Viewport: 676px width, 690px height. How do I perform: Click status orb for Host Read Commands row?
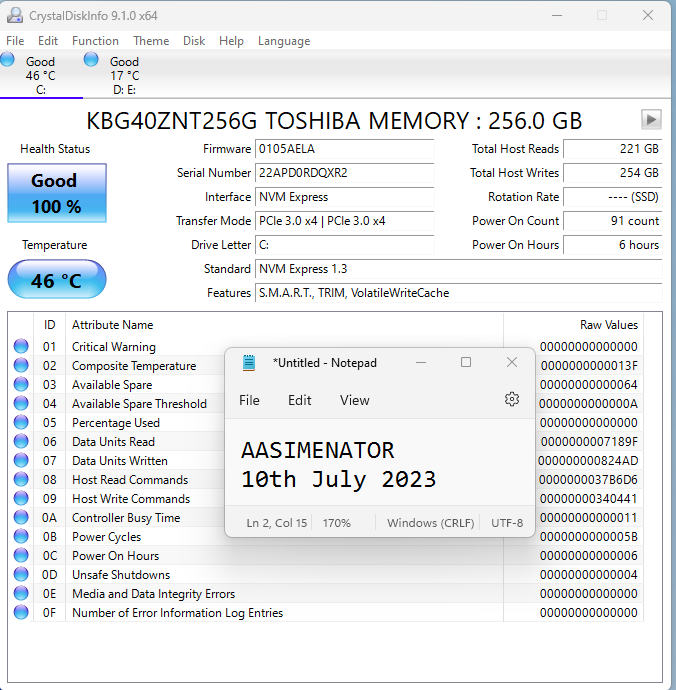click(21, 479)
